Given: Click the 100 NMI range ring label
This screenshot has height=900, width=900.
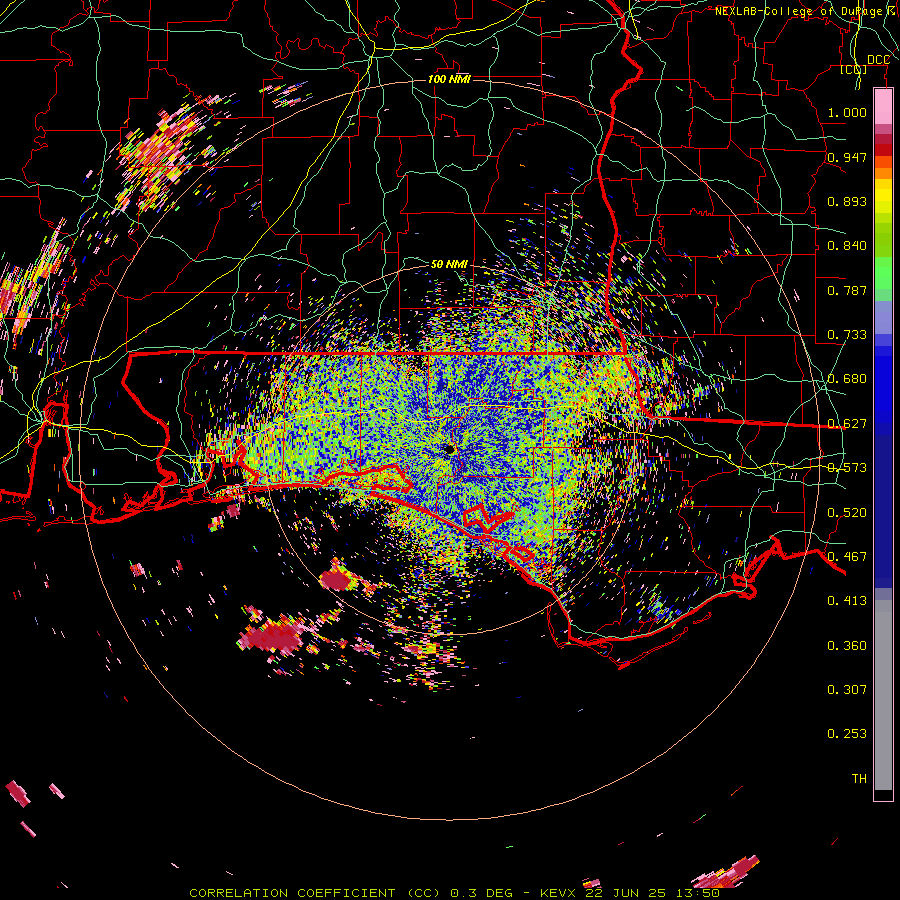Looking at the screenshot, I should (449, 79).
